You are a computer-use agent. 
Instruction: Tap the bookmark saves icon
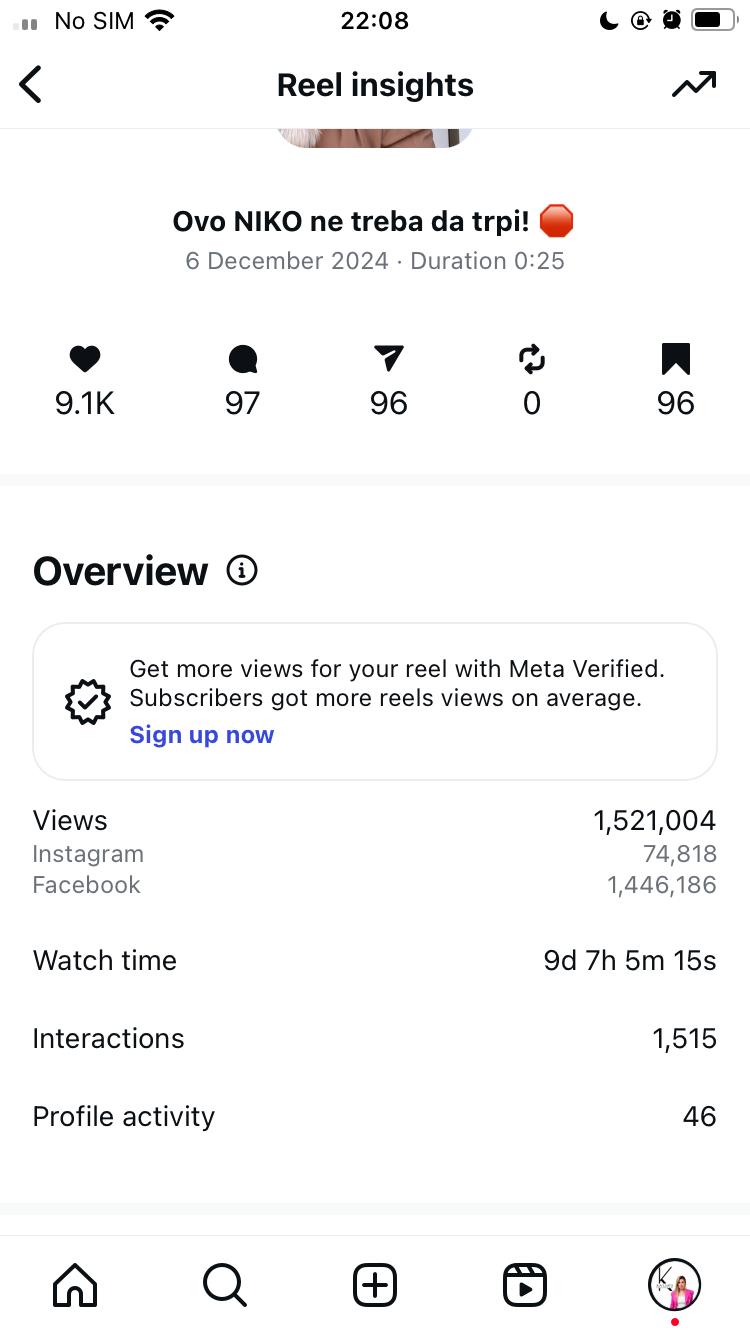click(675, 359)
